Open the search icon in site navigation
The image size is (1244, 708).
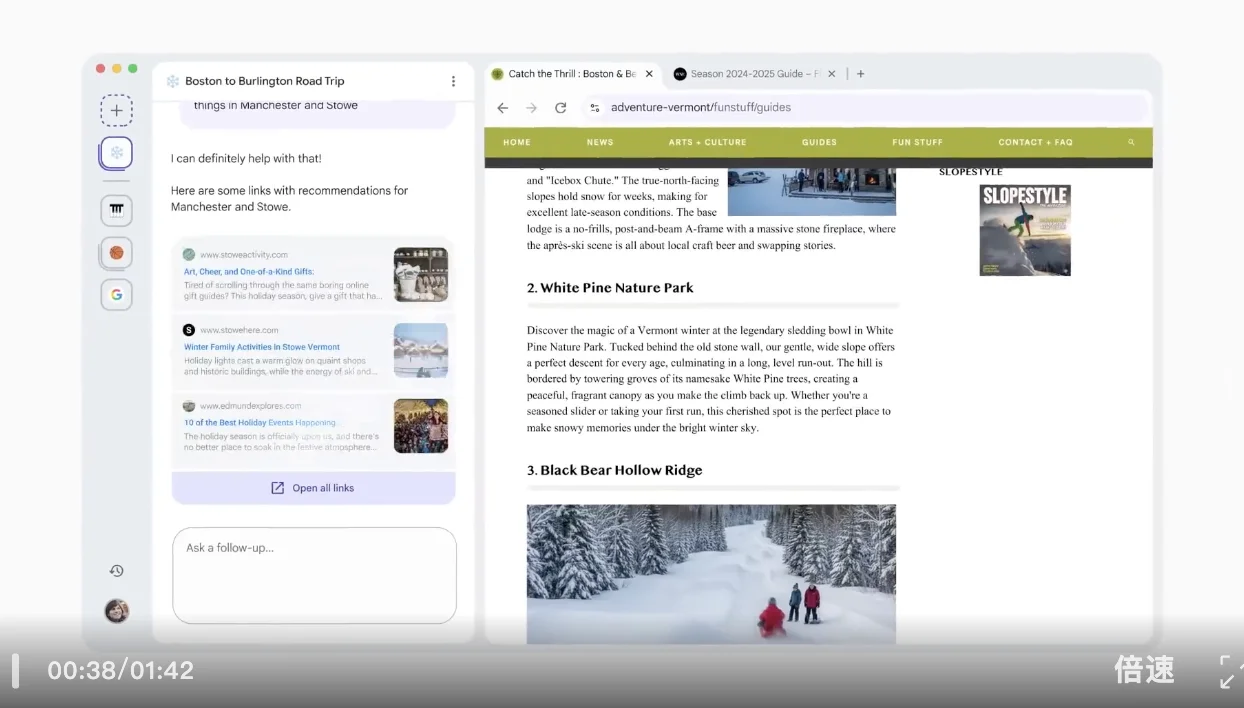1131,142
